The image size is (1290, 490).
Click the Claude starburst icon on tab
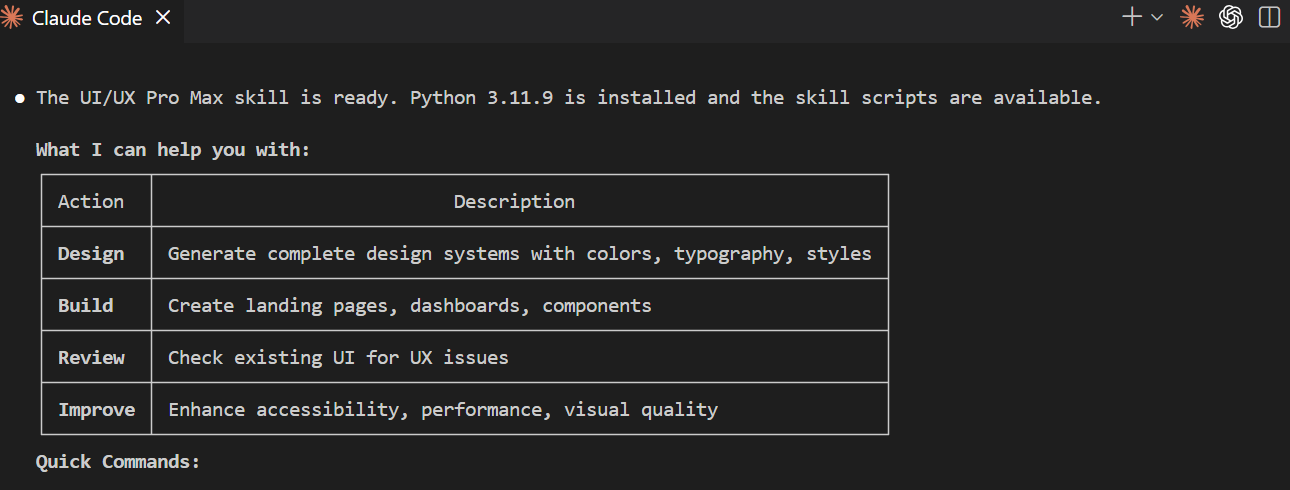coord(12,18)
